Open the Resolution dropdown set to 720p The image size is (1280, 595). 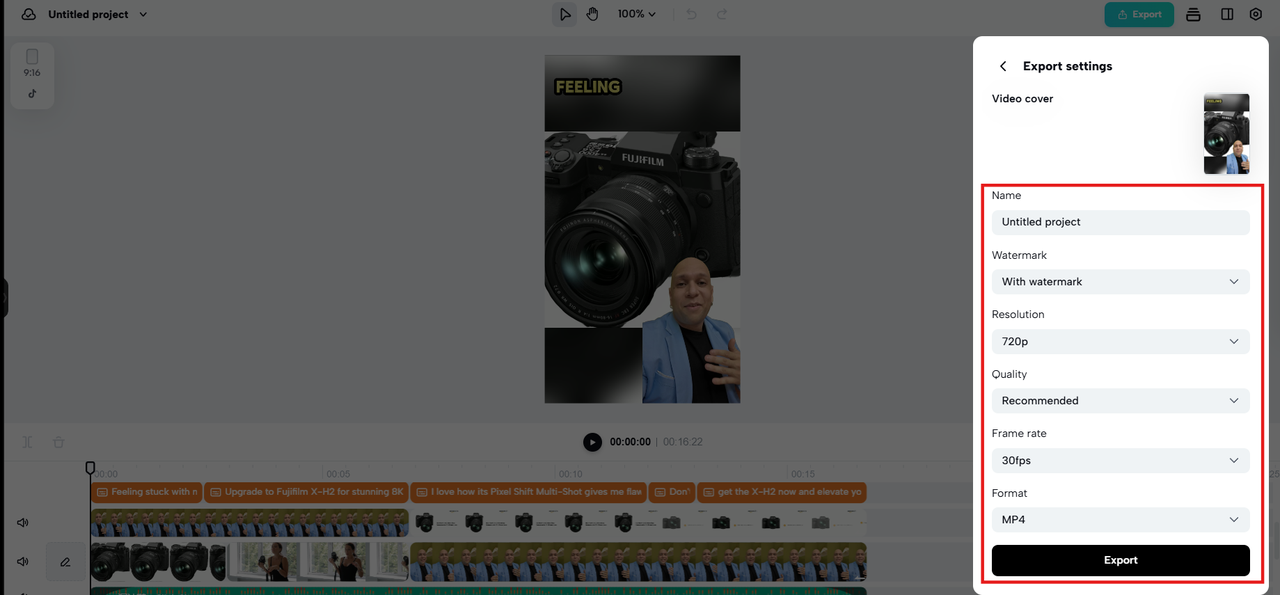coord(1119,341)
